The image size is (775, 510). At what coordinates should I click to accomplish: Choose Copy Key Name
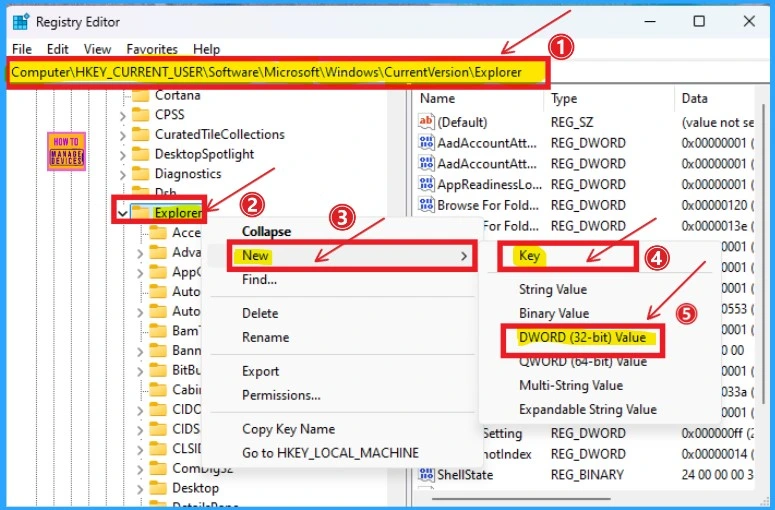[288, 429]
